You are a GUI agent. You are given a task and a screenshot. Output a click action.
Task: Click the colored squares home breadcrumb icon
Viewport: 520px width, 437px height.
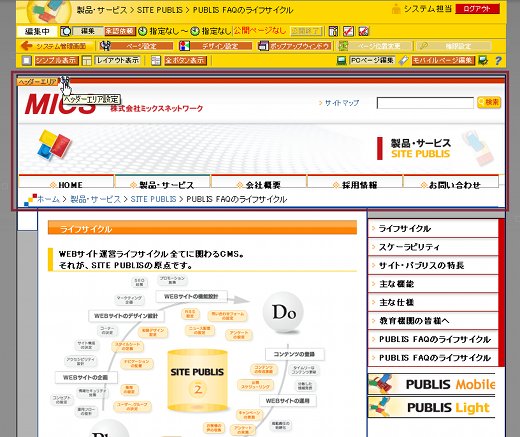point(30,199)
